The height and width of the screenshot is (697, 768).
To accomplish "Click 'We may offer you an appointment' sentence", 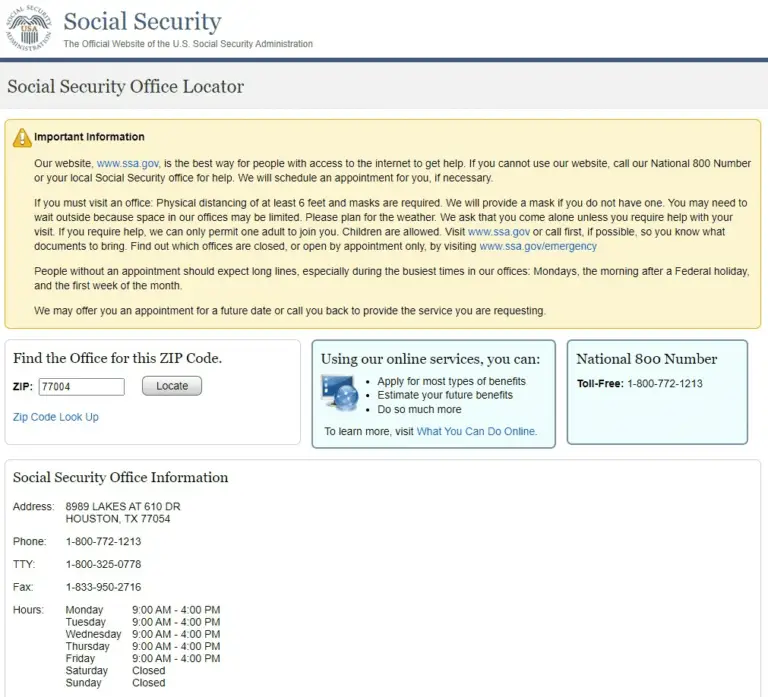I will [290, 311].
